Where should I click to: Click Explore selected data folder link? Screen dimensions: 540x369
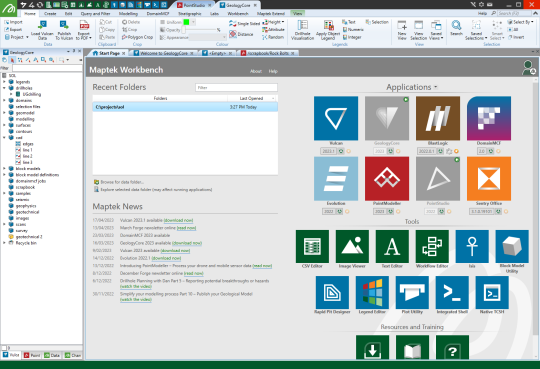156,189
